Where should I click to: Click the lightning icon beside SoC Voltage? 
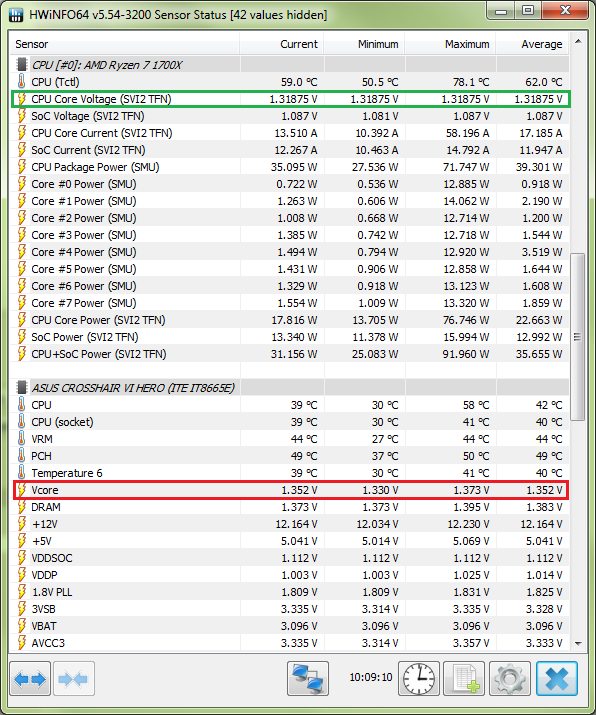coord(21,116)
